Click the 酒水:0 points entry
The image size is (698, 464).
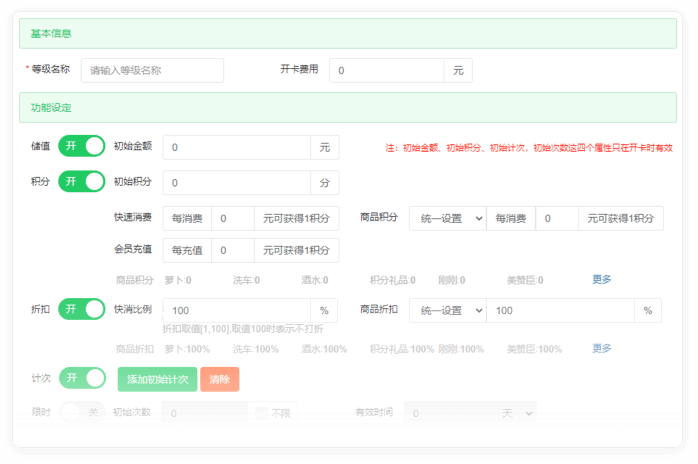(x=315, y=280)
